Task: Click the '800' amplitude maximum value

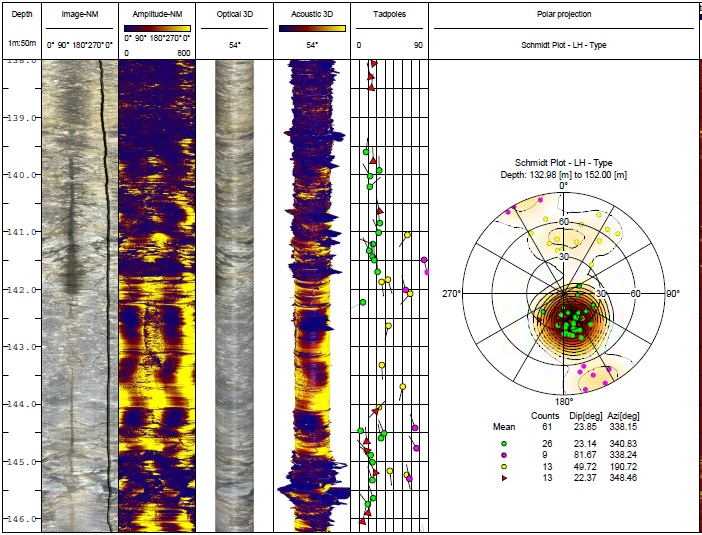Action: tap(184, 53)
